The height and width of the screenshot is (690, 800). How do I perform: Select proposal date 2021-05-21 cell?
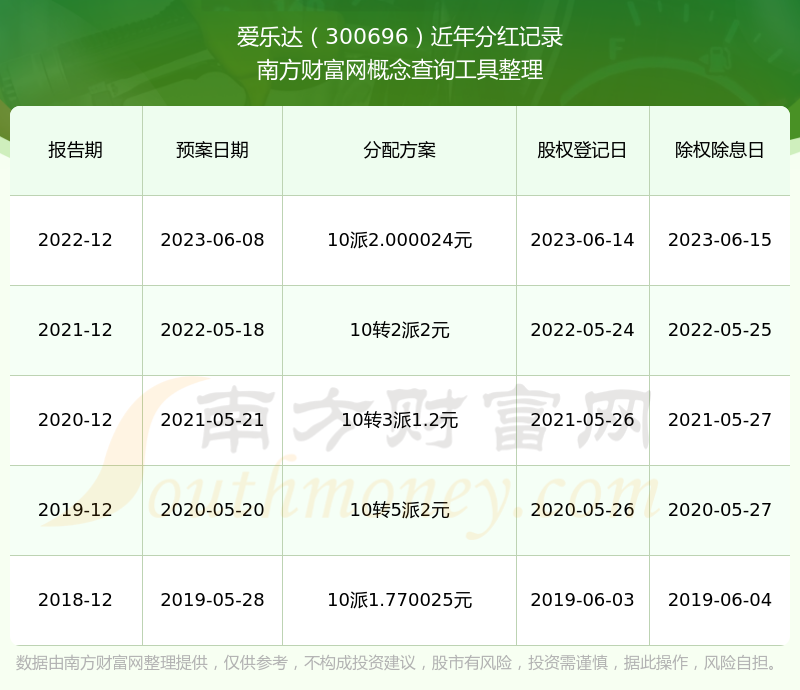click(x=212, y=420)
